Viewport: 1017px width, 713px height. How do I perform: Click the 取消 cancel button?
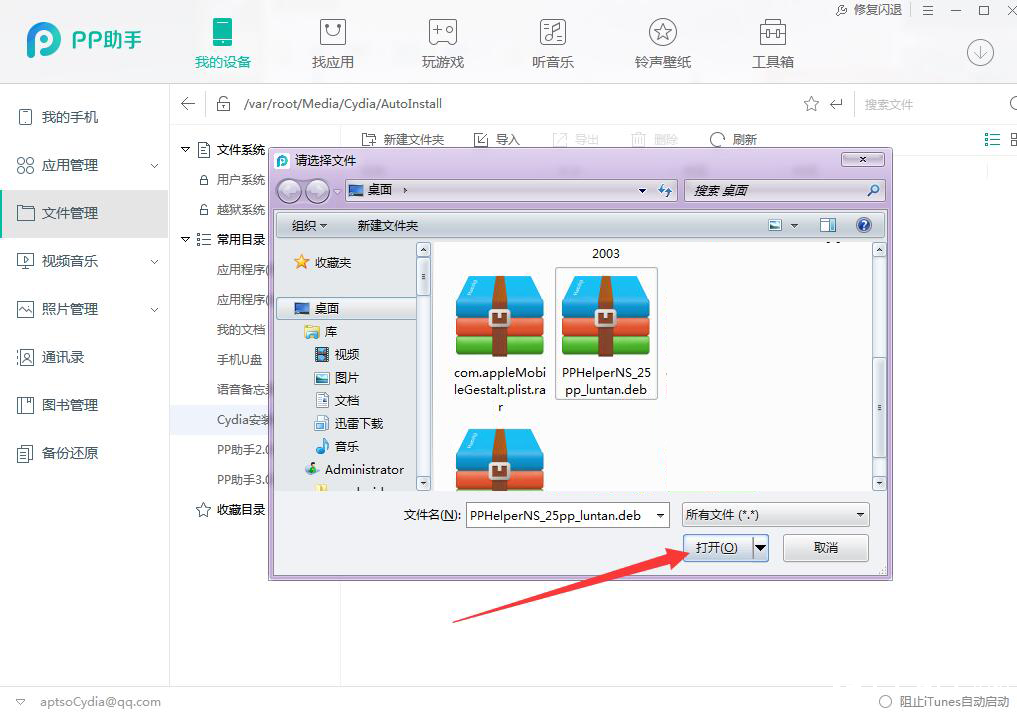[826, 548]
